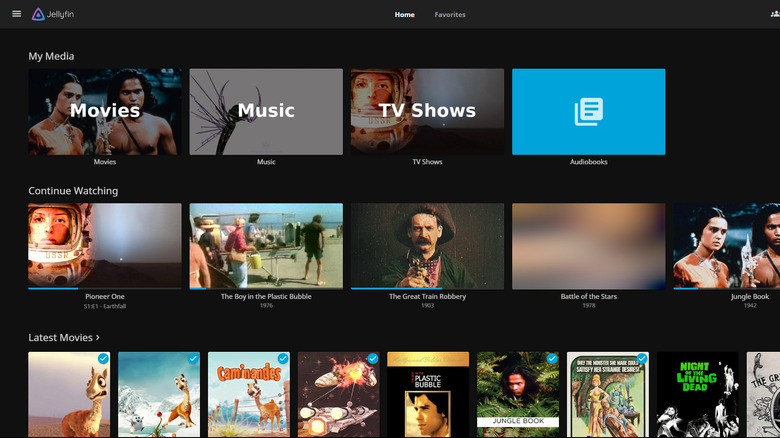
Task: Open Night of the Living Dead poster
Action: (697, 395)
